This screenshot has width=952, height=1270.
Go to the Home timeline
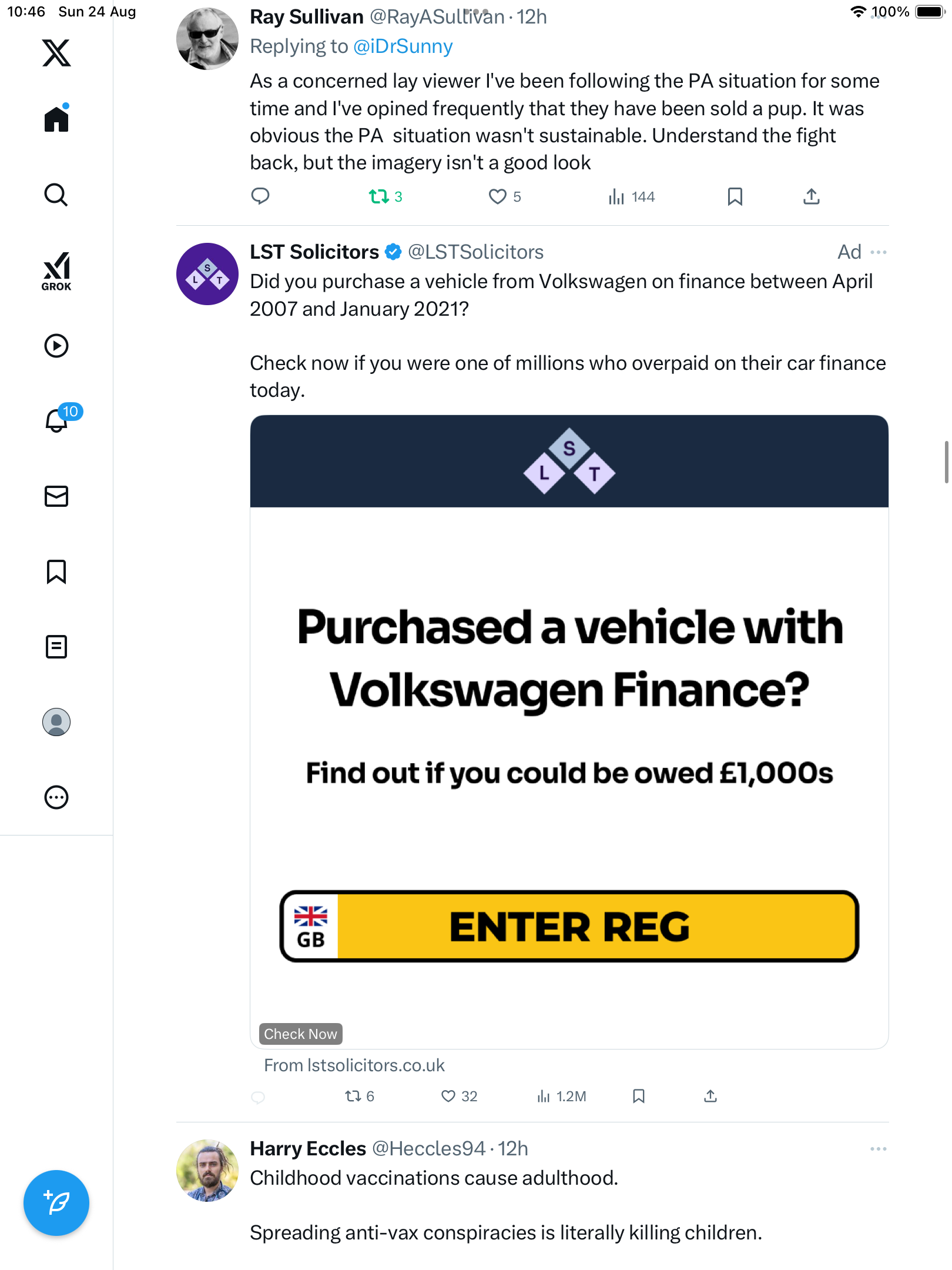tap(56, 119)
